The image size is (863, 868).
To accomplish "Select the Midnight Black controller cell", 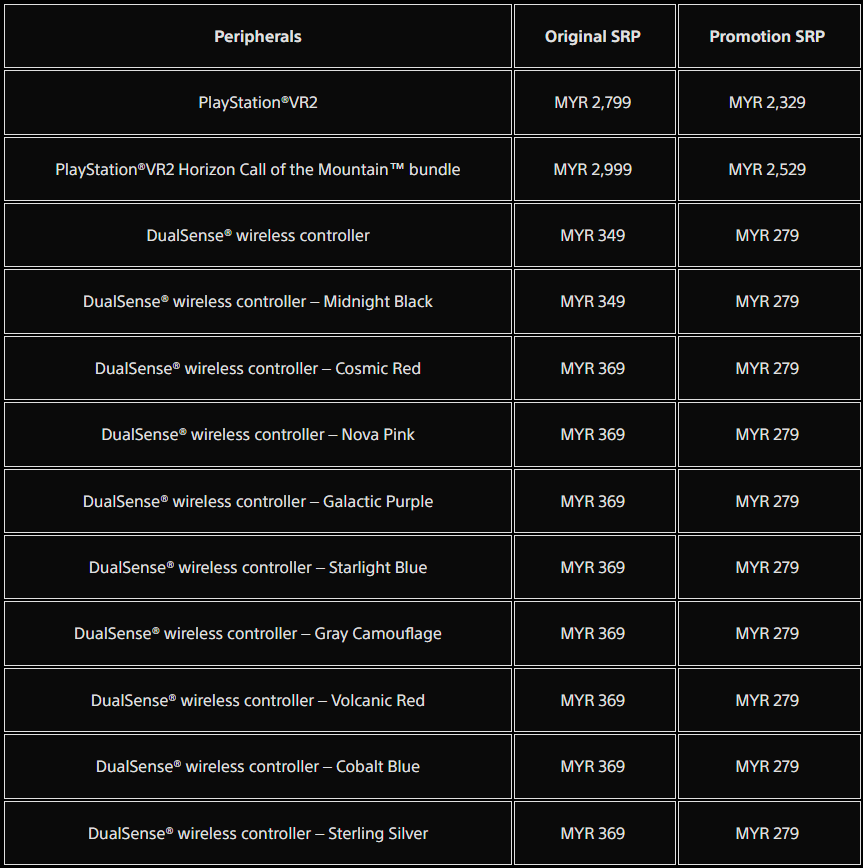I will pyautogui.click(x=257, y=302).
